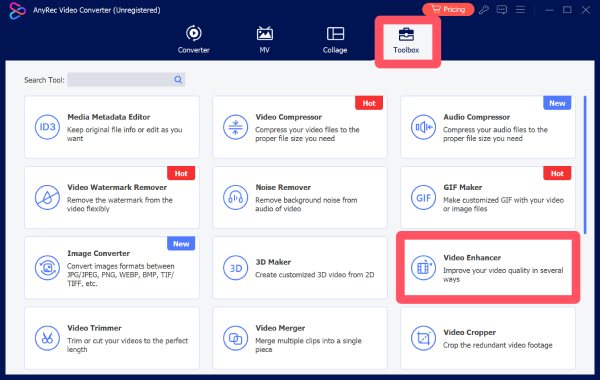Click Hot badge on Video Compressor

[369, 103]
